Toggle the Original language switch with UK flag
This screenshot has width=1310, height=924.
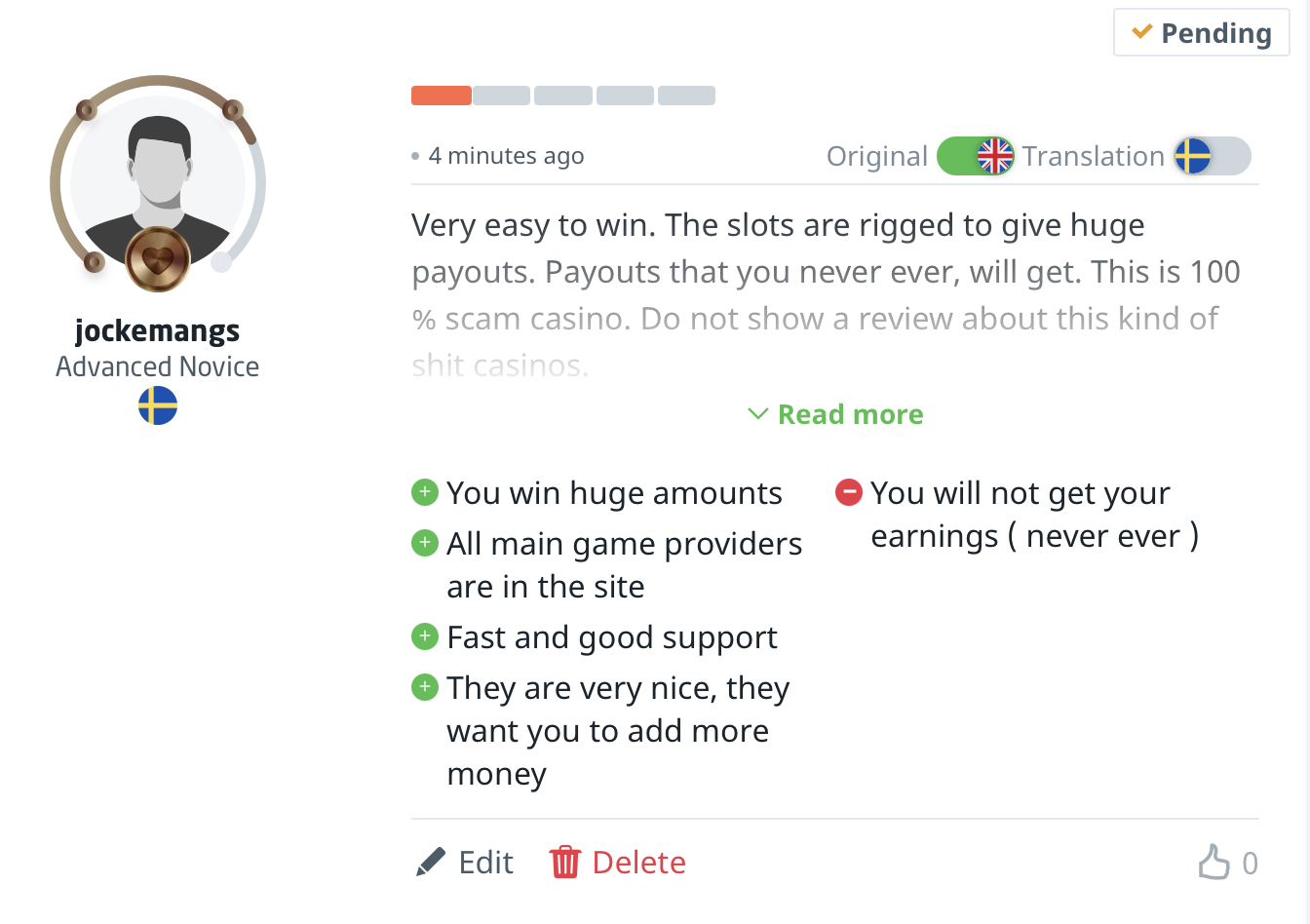pyautogui.click(x=975, y=156)
